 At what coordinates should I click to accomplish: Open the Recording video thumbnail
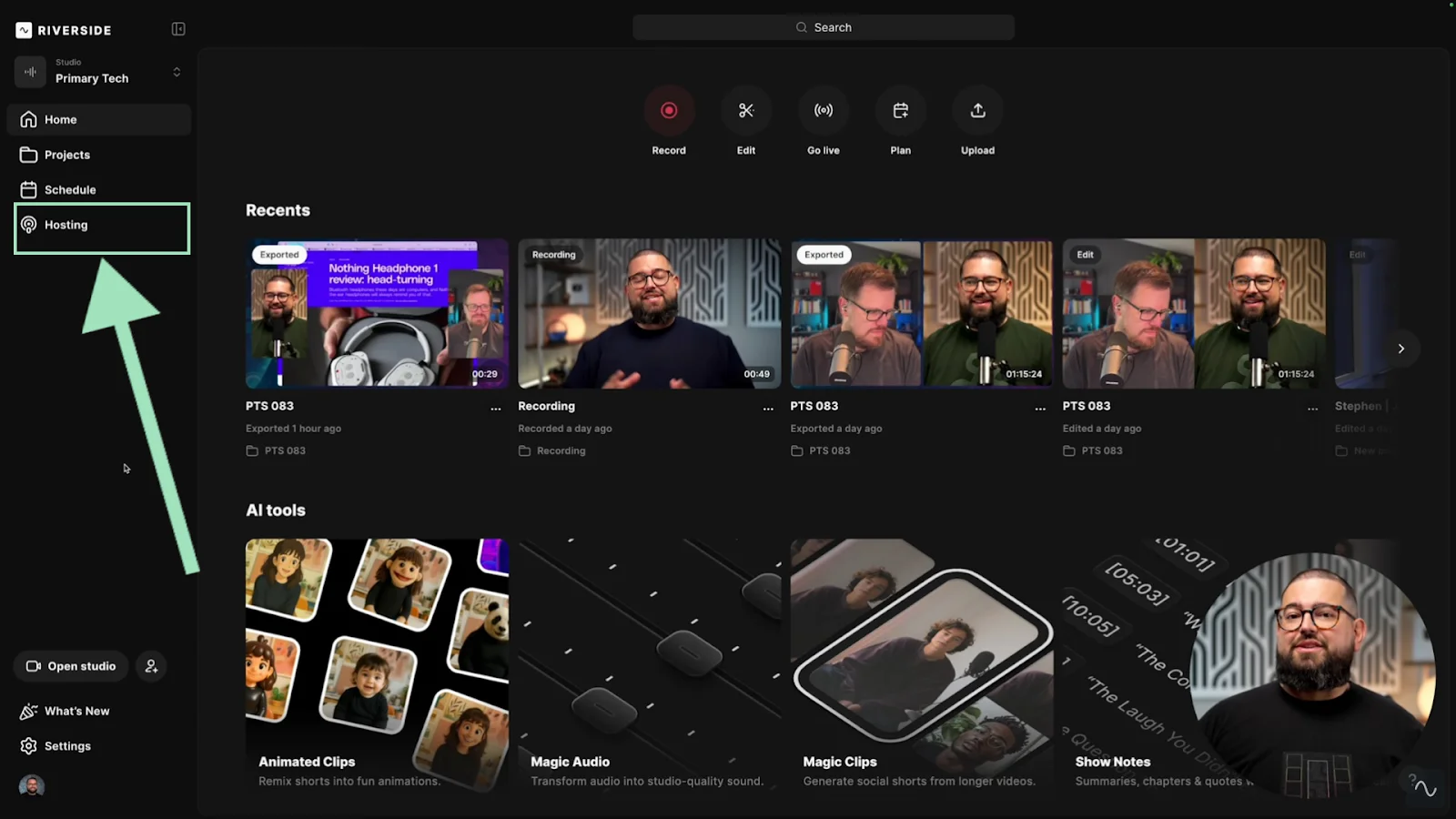click(x=649, y=313)
